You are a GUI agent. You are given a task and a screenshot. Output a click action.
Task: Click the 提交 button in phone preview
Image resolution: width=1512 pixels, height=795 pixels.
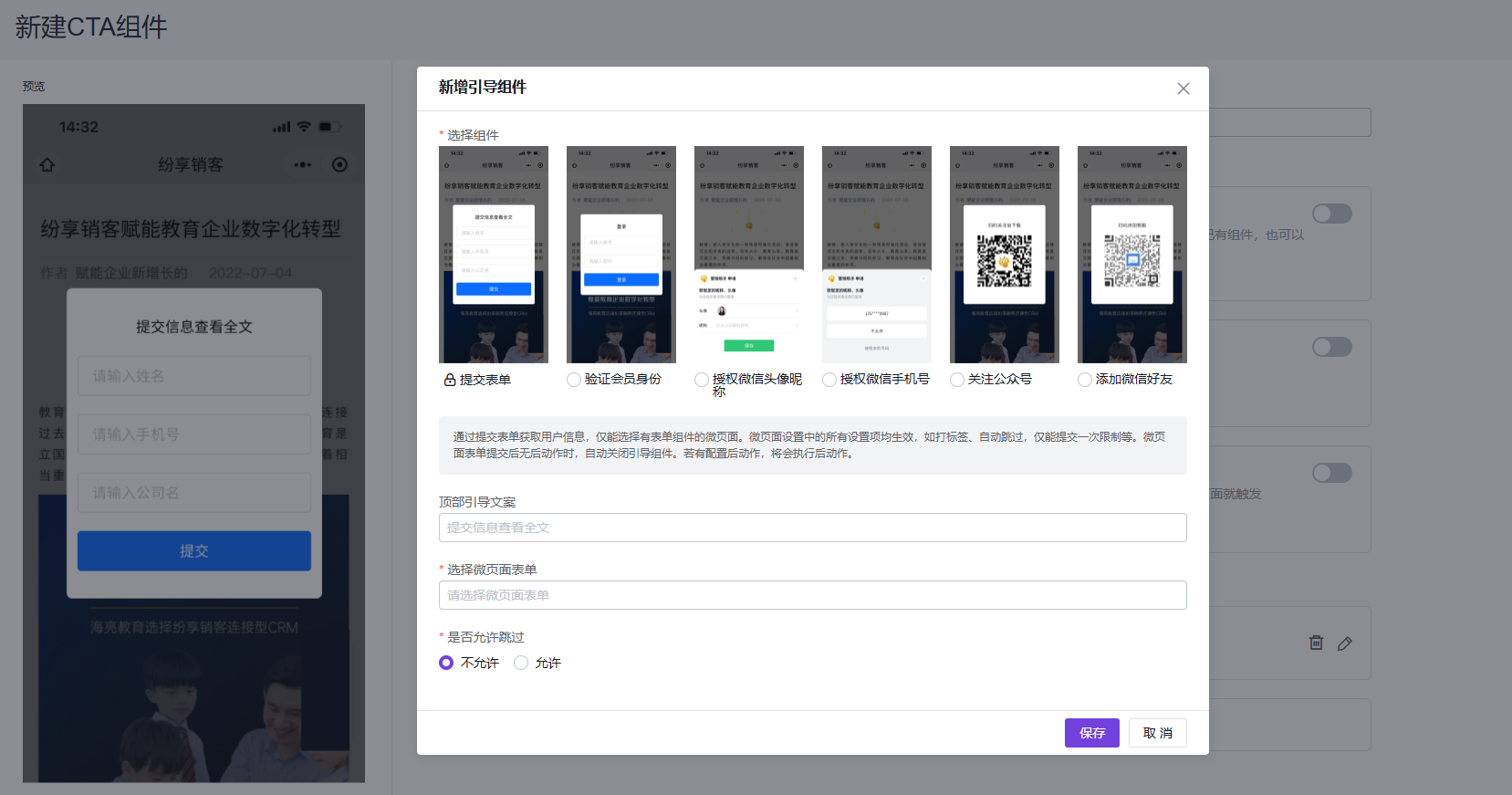pyautogui.click(x=194, y=551)
